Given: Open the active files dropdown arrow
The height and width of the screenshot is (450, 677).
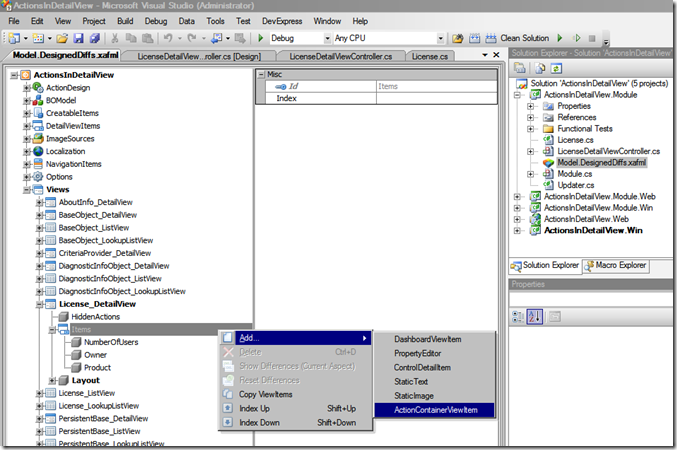Looking at the screenshot, I should pyautogui.click(x=484, y=55).
